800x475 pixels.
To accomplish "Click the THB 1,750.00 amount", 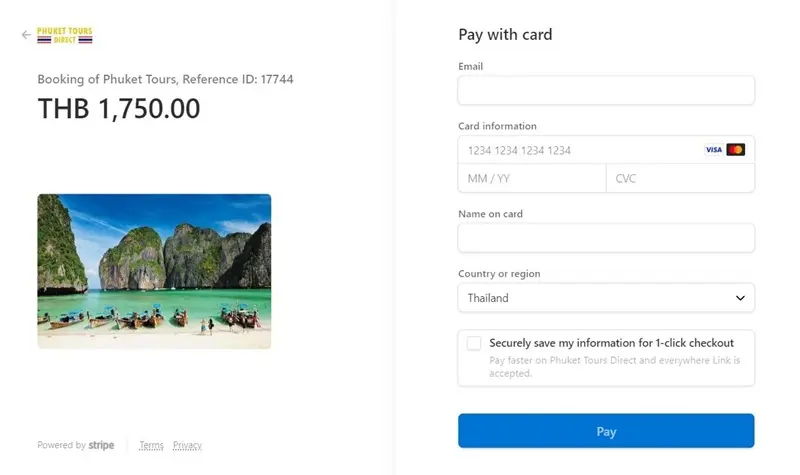I will point(119,109).
